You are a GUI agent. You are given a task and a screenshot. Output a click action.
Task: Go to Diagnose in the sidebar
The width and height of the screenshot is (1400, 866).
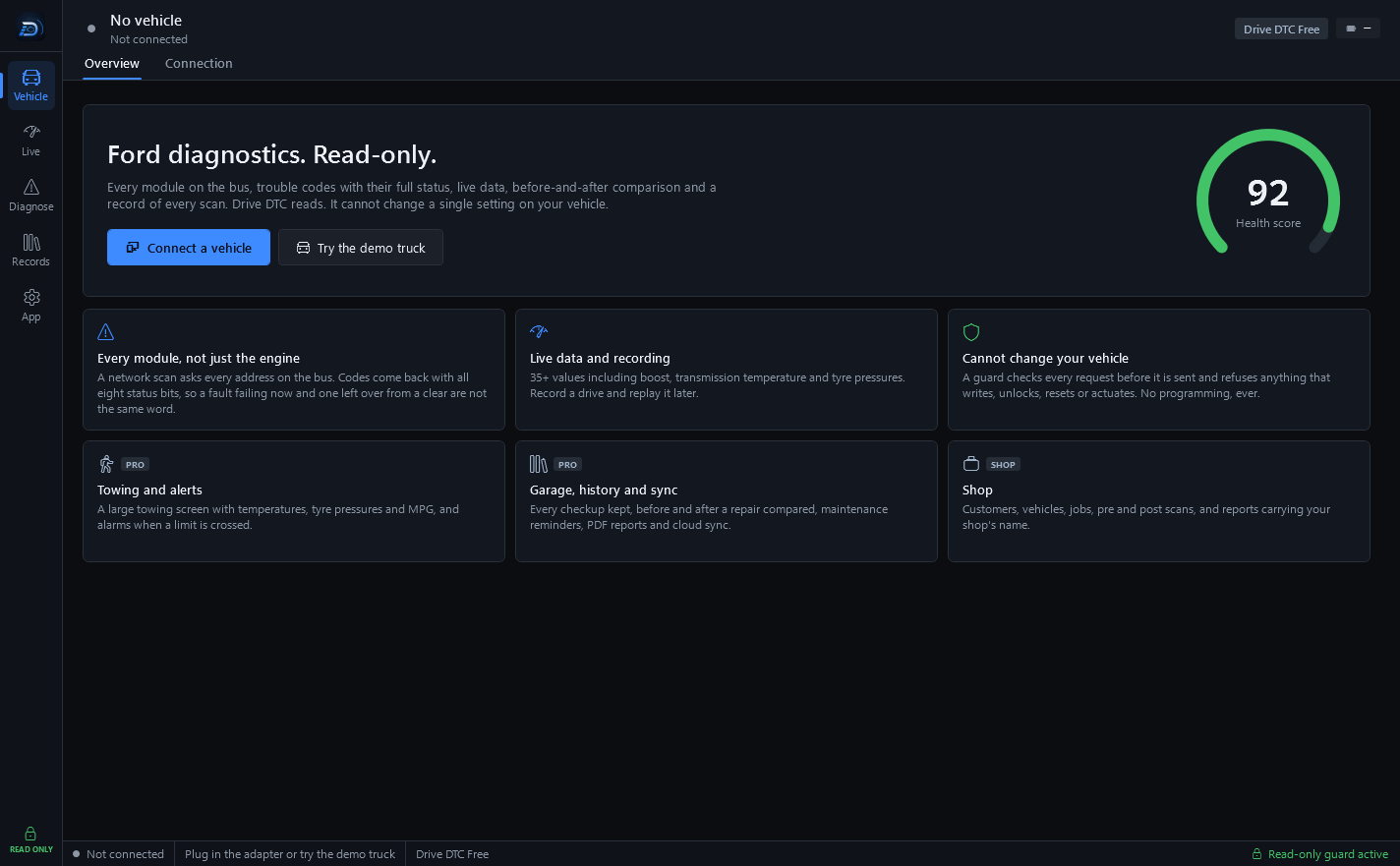[30, 196]
